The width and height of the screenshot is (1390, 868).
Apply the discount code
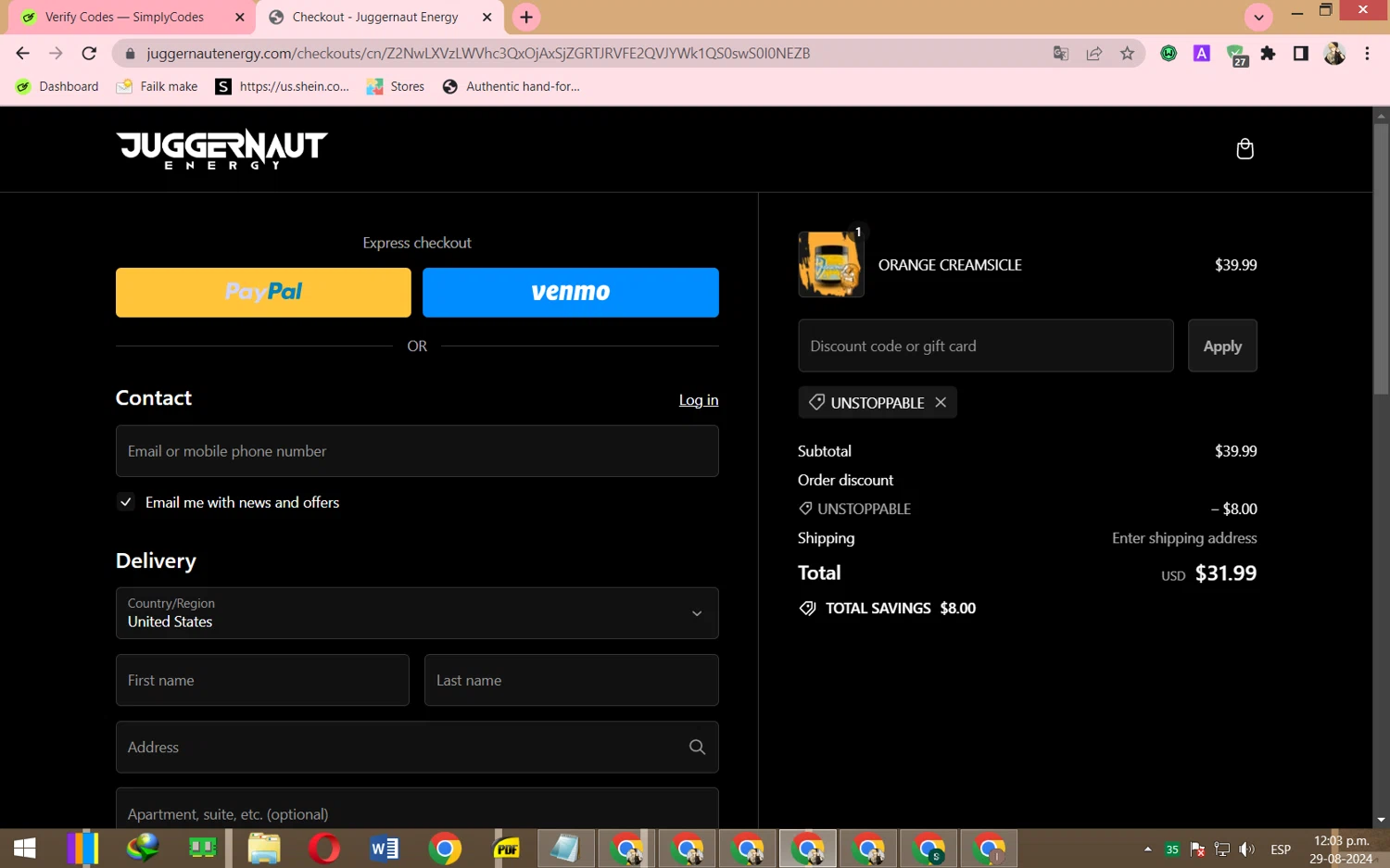click(1222, 346)
